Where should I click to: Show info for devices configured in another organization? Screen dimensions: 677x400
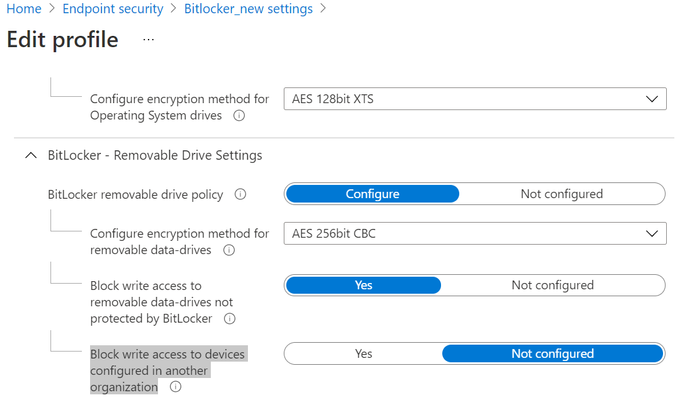175,387
